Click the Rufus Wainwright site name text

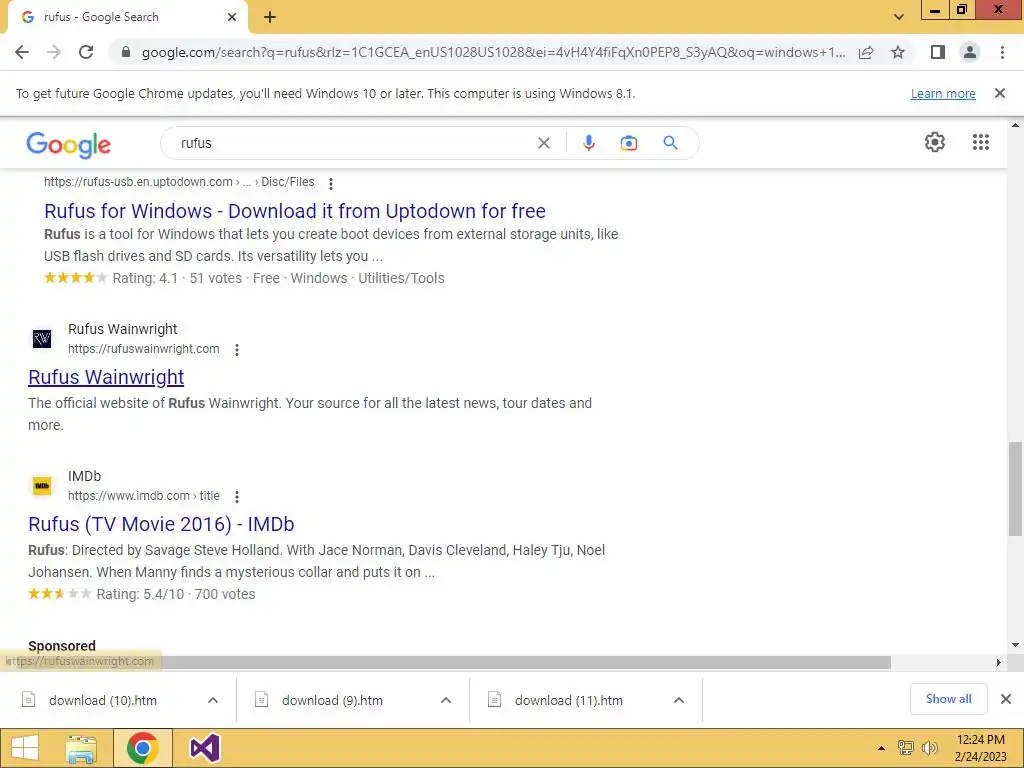123,329
